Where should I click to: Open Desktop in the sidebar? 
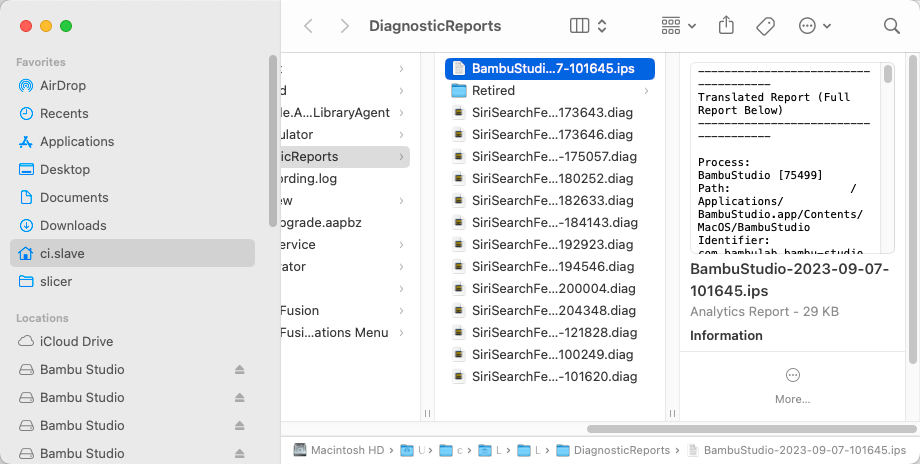coord(133,170)
